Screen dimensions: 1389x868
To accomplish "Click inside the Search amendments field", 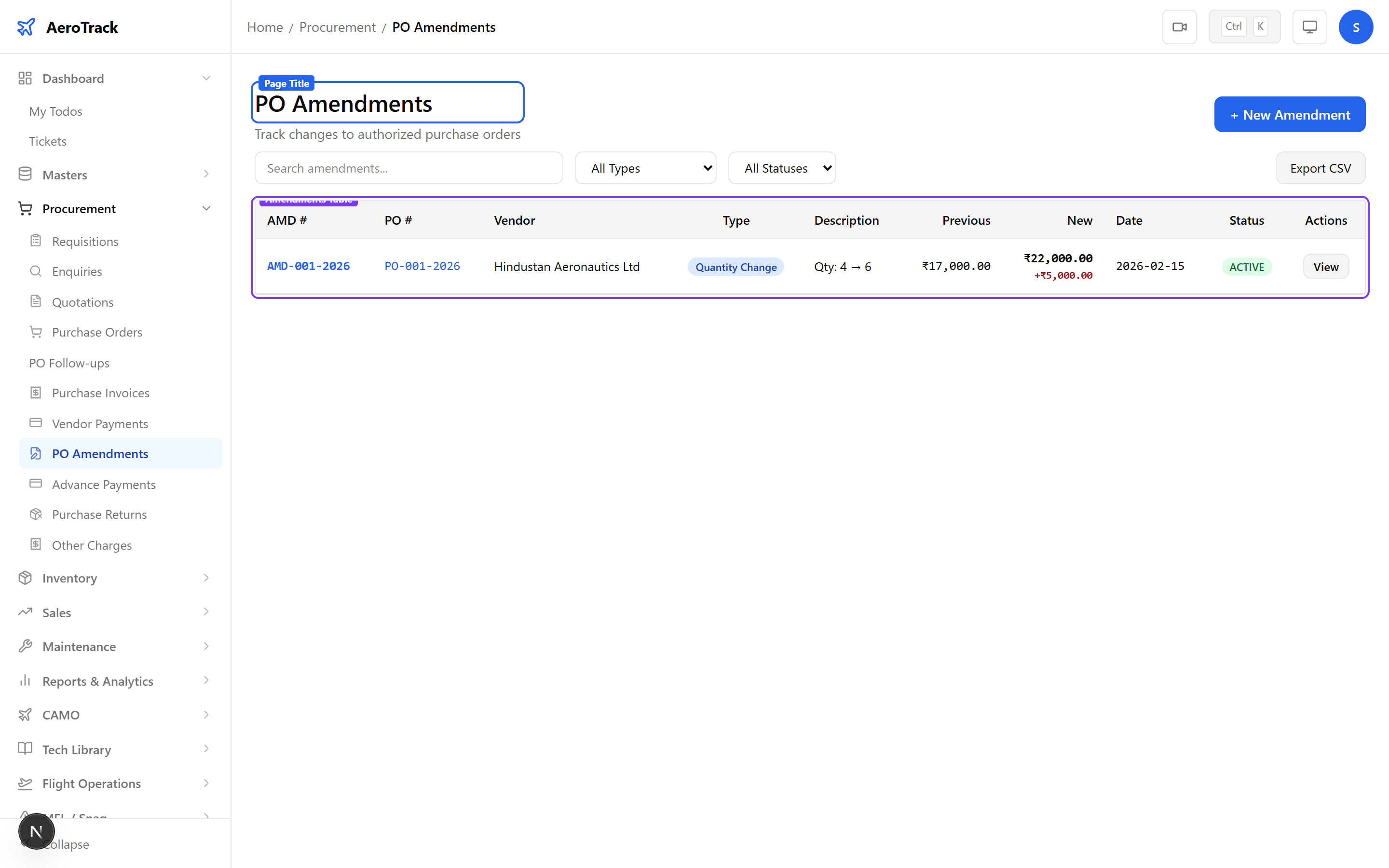I will 408,168.
